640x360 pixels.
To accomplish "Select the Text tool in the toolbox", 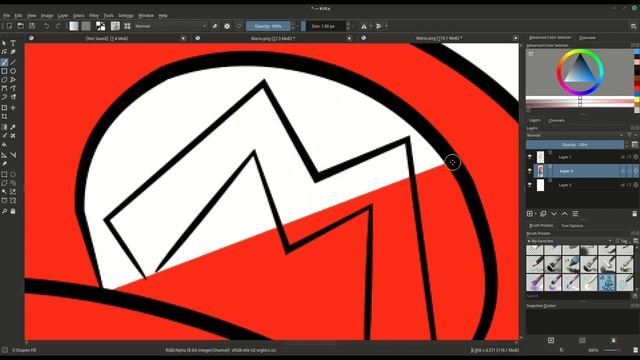I will [x=13, y=43].
